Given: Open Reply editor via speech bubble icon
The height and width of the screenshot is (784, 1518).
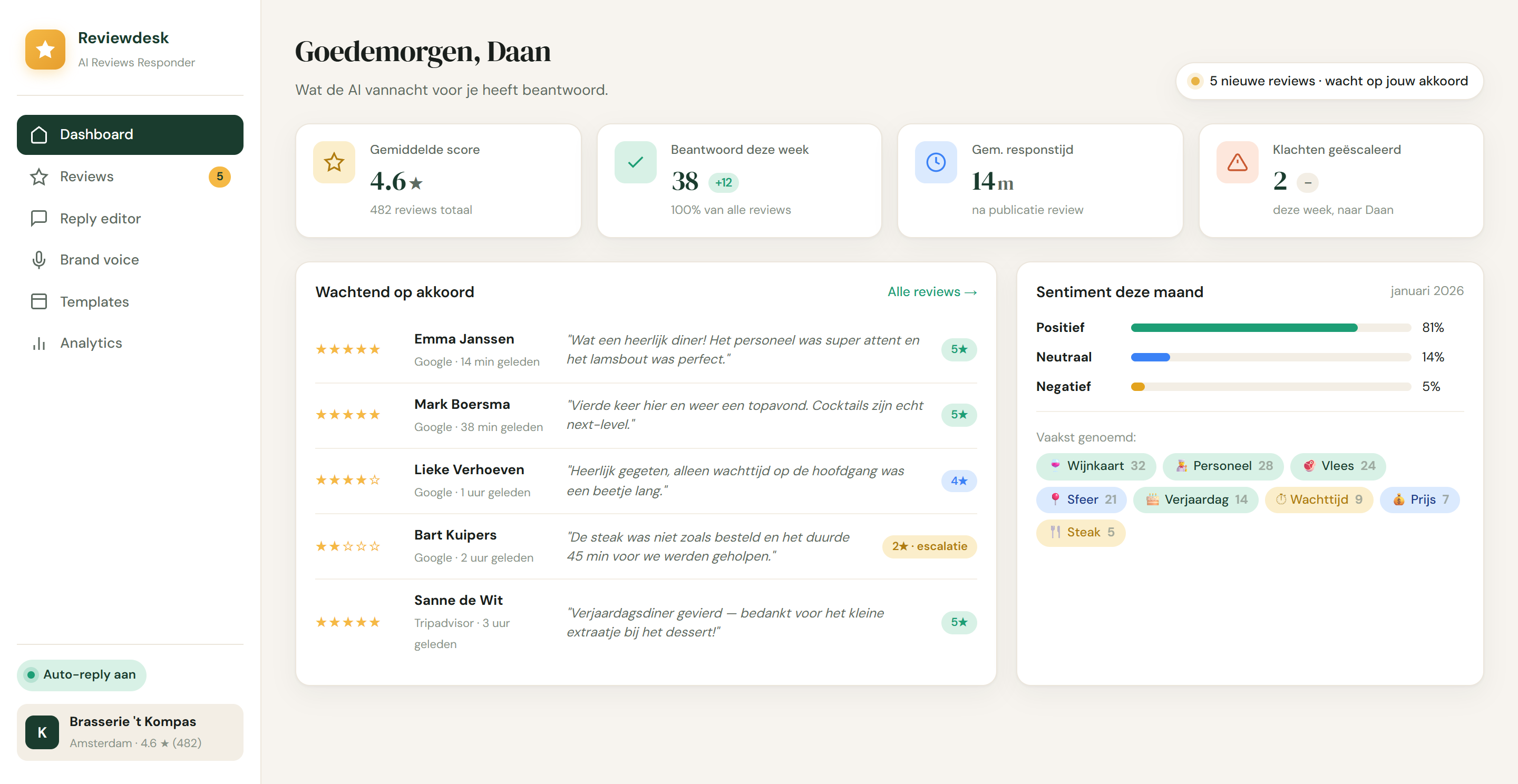Looking at the screenshot, I should 39,219.
